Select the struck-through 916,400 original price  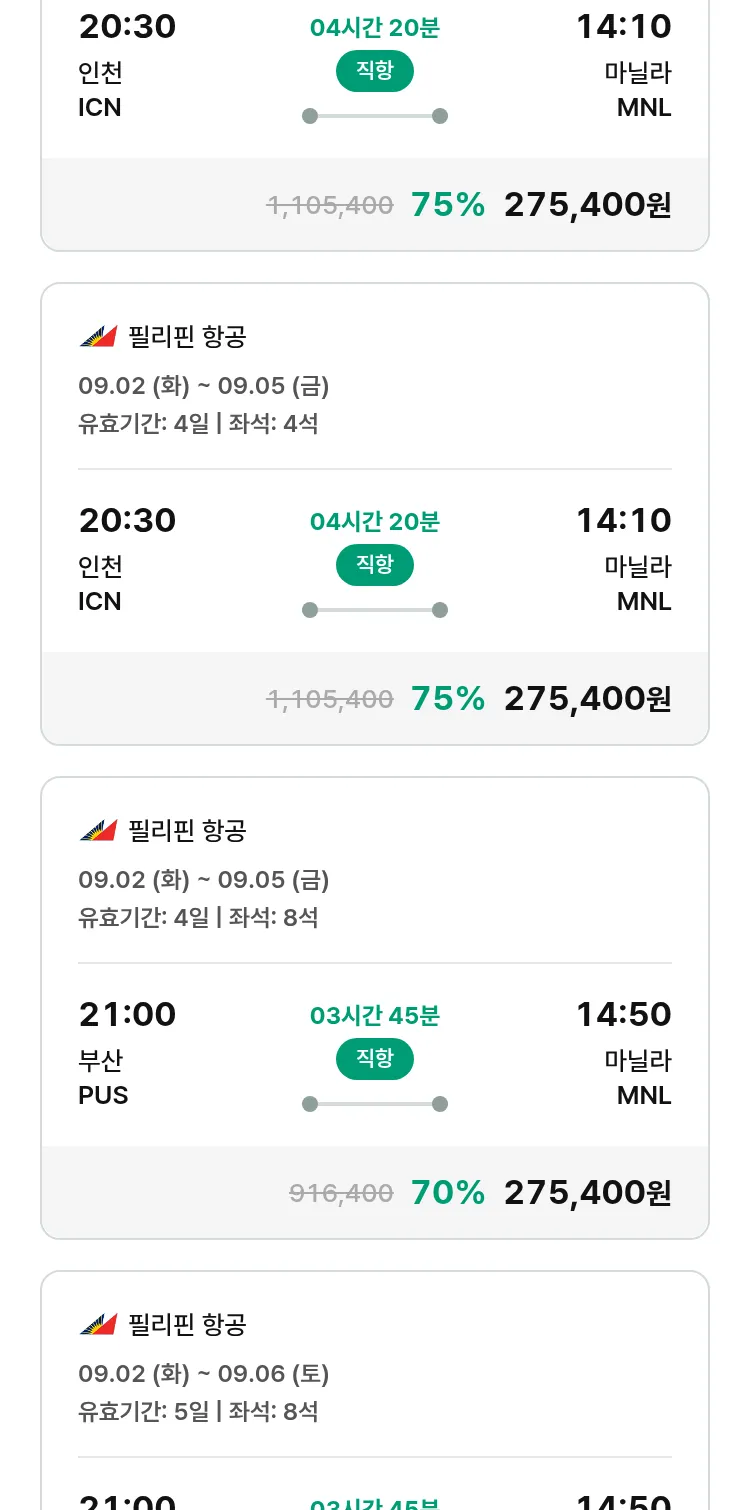341,1193
